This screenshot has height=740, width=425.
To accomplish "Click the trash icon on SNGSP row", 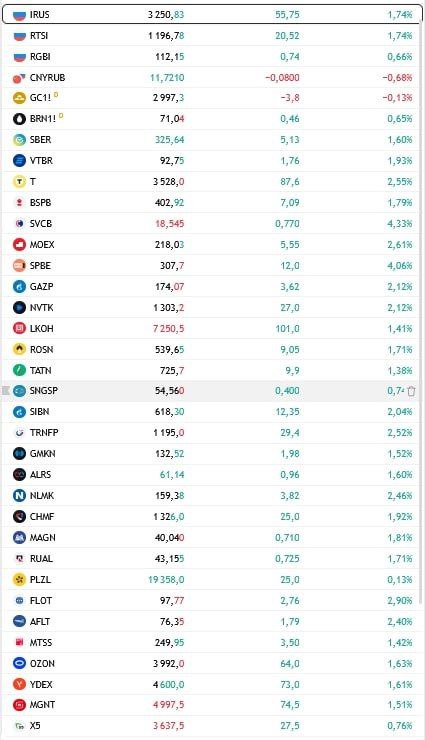I will pos(411,391).
